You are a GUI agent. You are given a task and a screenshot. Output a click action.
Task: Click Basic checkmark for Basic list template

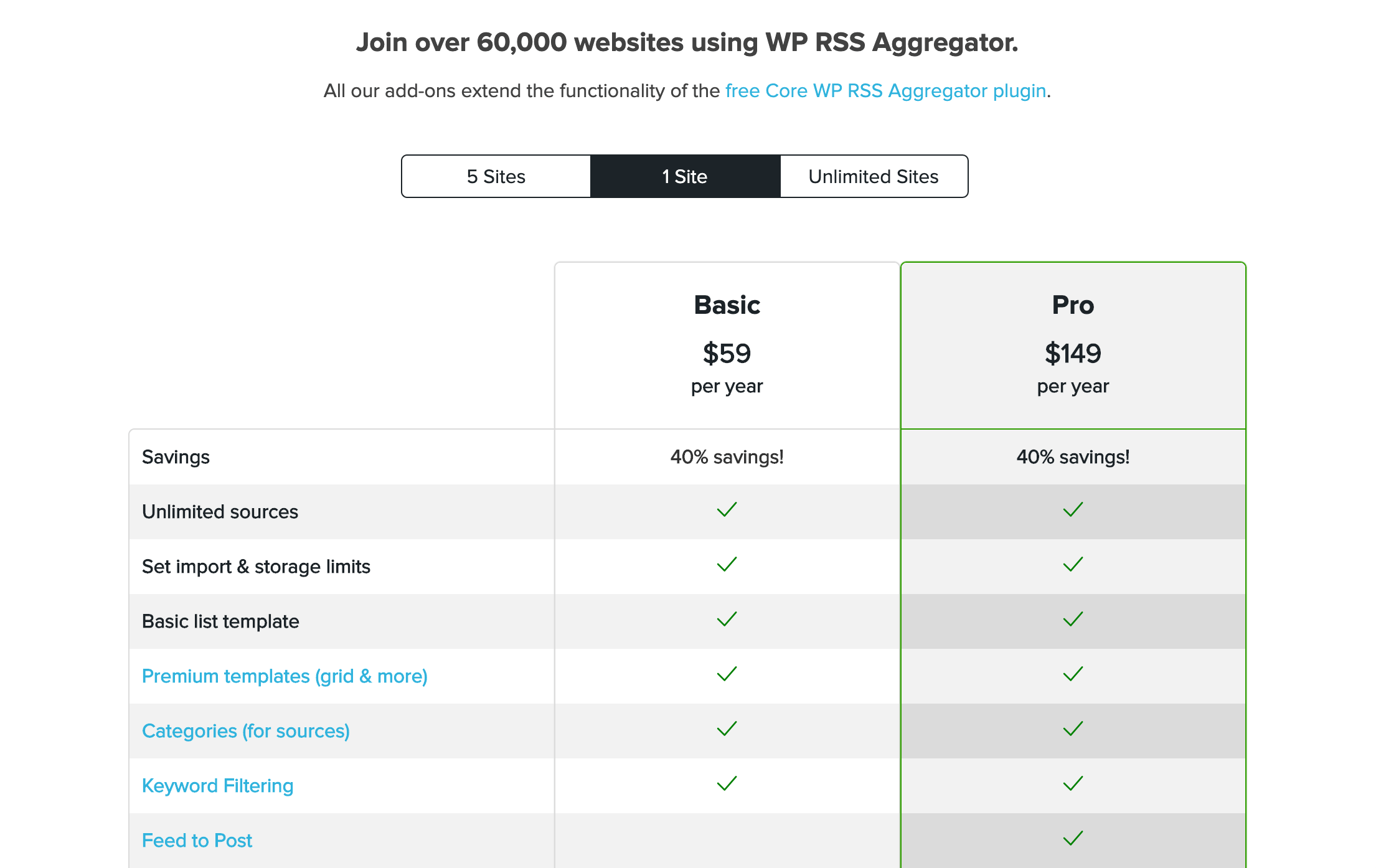(727, 620)
